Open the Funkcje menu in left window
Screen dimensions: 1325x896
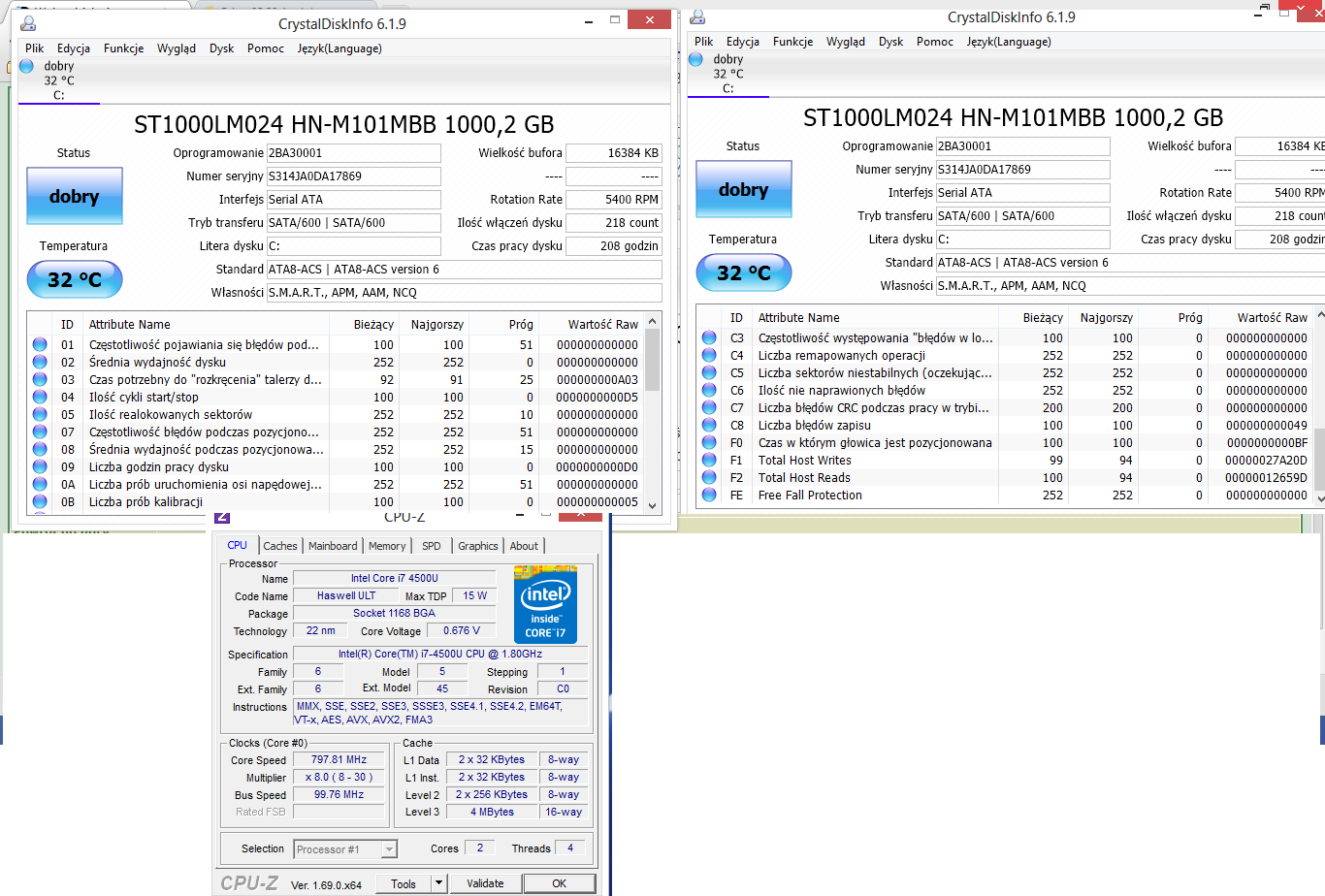pyautogui.click(x=124, y=48)
